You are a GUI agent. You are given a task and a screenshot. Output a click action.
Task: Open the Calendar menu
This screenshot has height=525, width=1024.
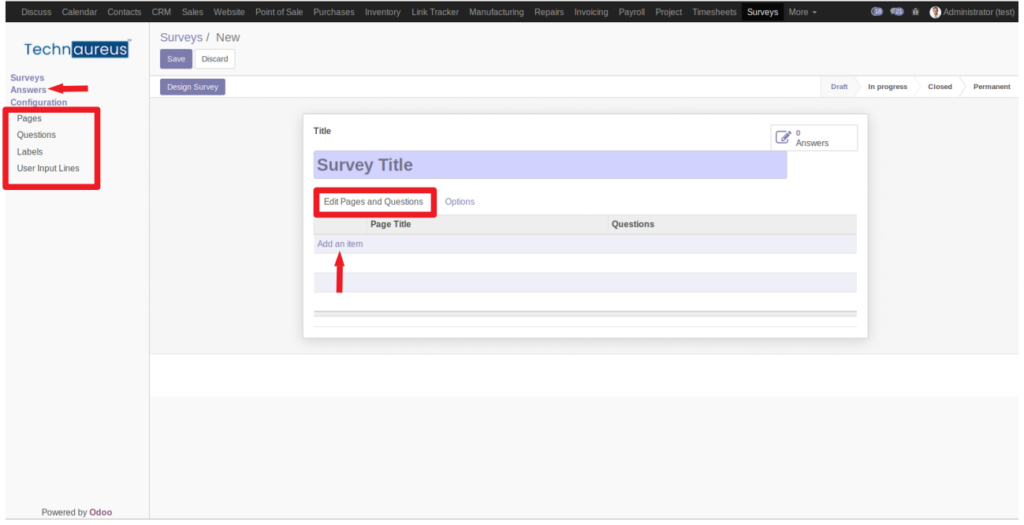click(79, 12)
